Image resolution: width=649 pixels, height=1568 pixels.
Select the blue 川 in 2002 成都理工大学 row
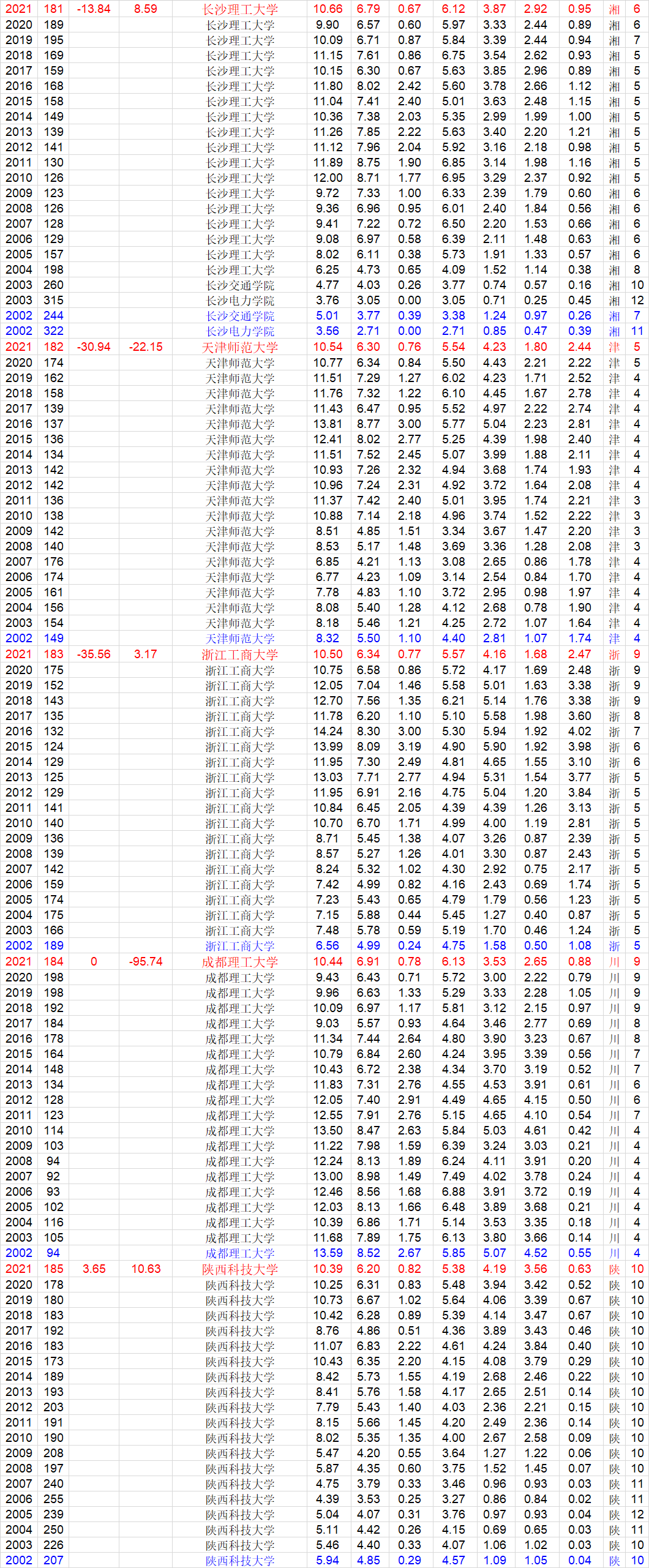(614, 1253)
